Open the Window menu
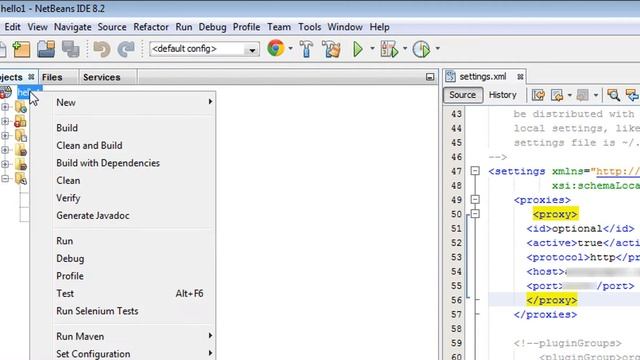Viewport: 640px width, 360px height. (x=345, y=27)
